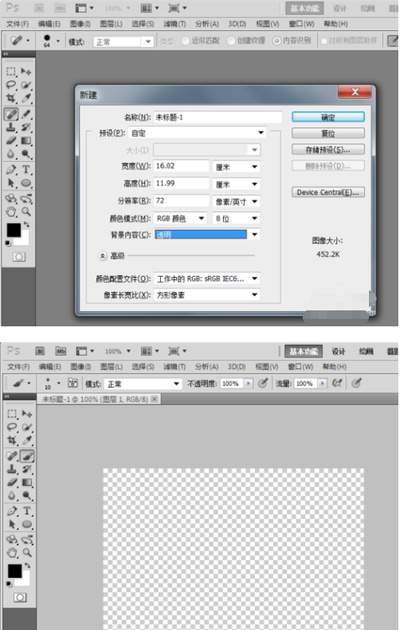Viewport: 400px width, 630px height.
Task: Toggle the Brush panel button in brush options
Action: [73, 383]
